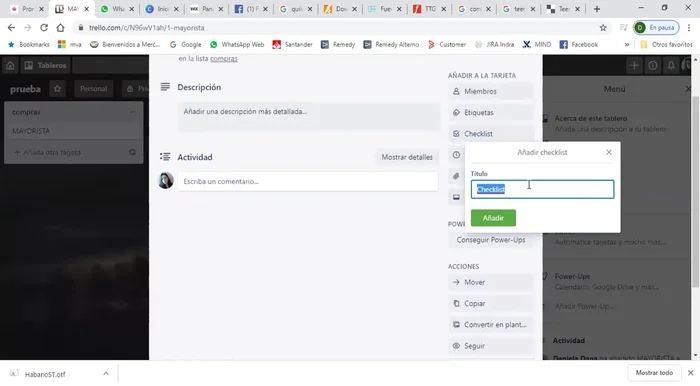Click the Copiar action button
Screen dimensions: 700x386
click(x=490, y=303)
